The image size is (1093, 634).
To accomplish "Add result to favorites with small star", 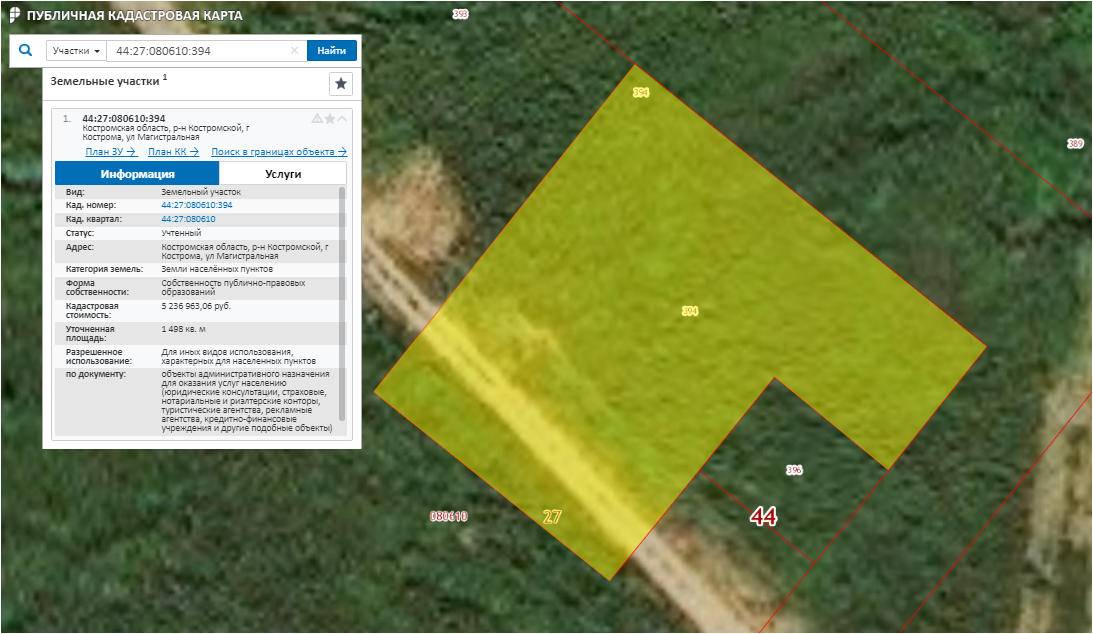I will coord(330,119).
